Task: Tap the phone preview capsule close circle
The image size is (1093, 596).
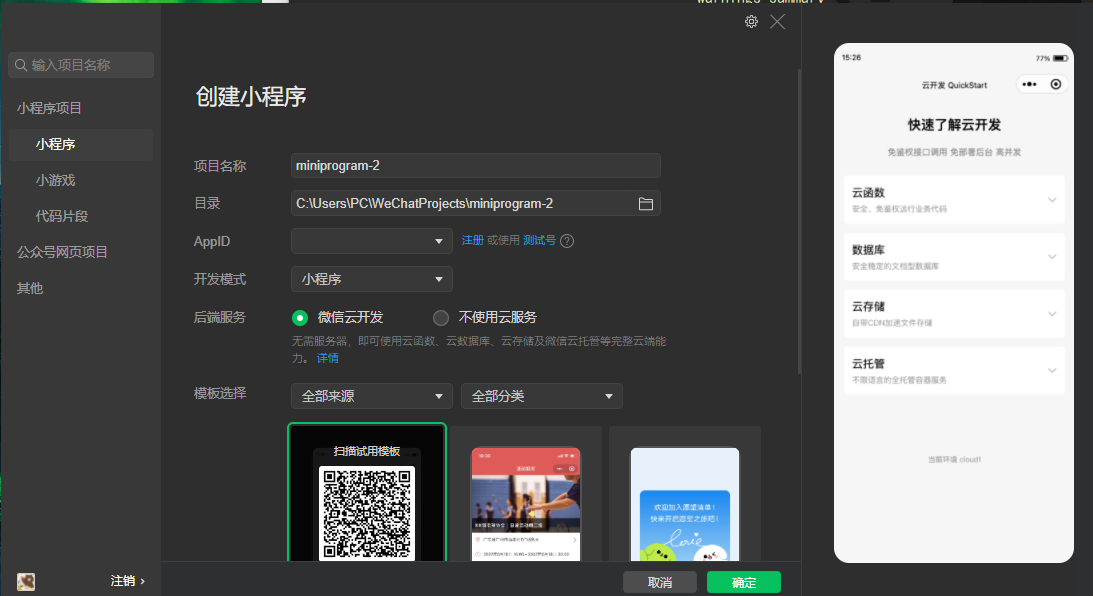Action: click(1056, 84)
